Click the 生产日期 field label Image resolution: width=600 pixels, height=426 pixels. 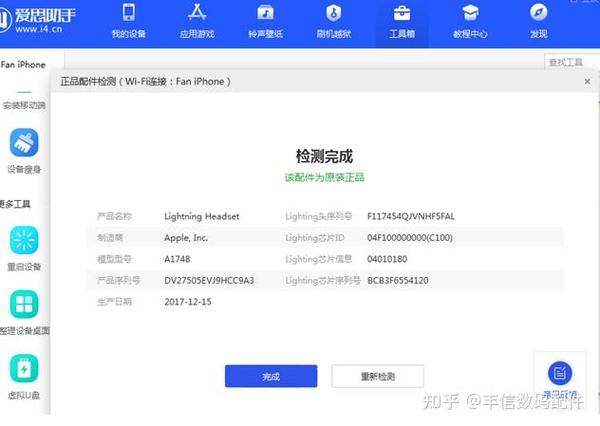pos(114,302)
